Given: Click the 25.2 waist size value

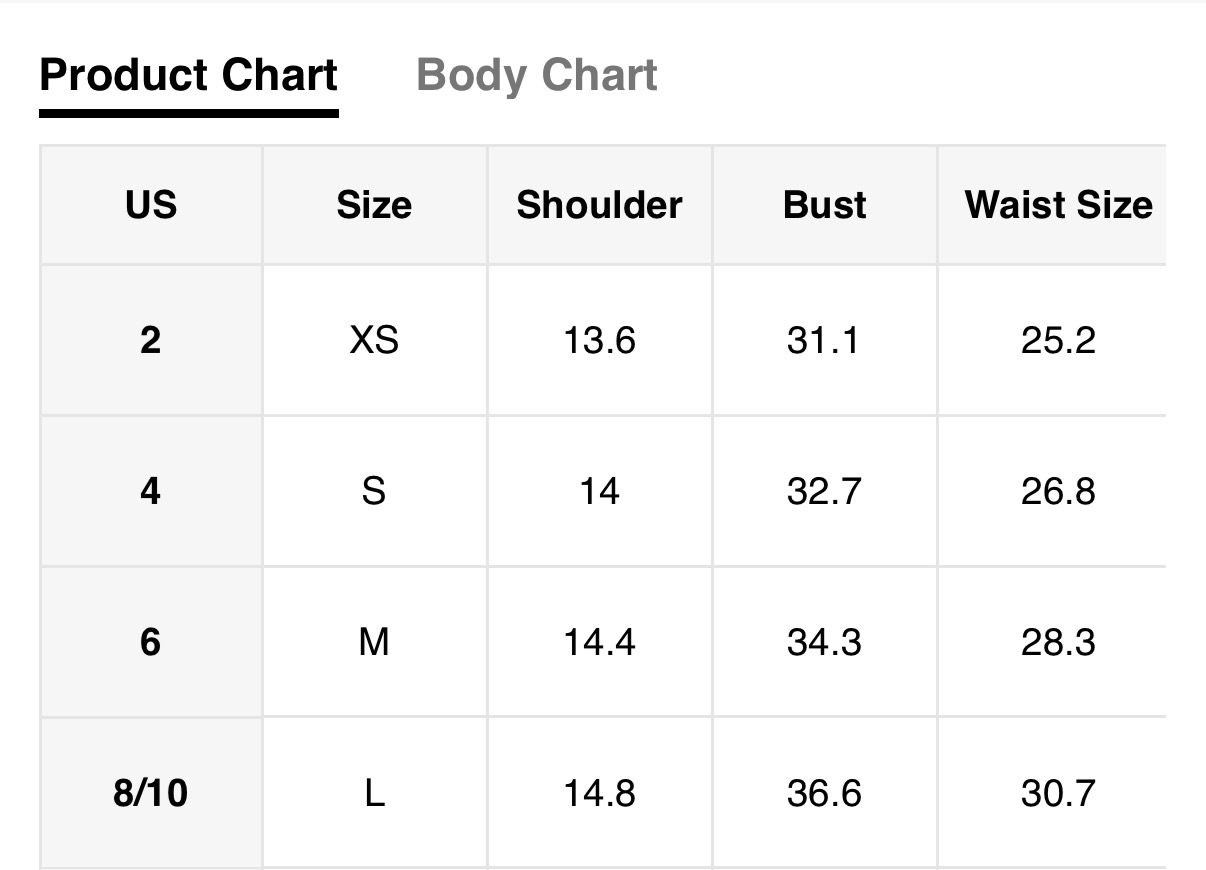Looking at the screenshot, I should tap(1058, 341).
